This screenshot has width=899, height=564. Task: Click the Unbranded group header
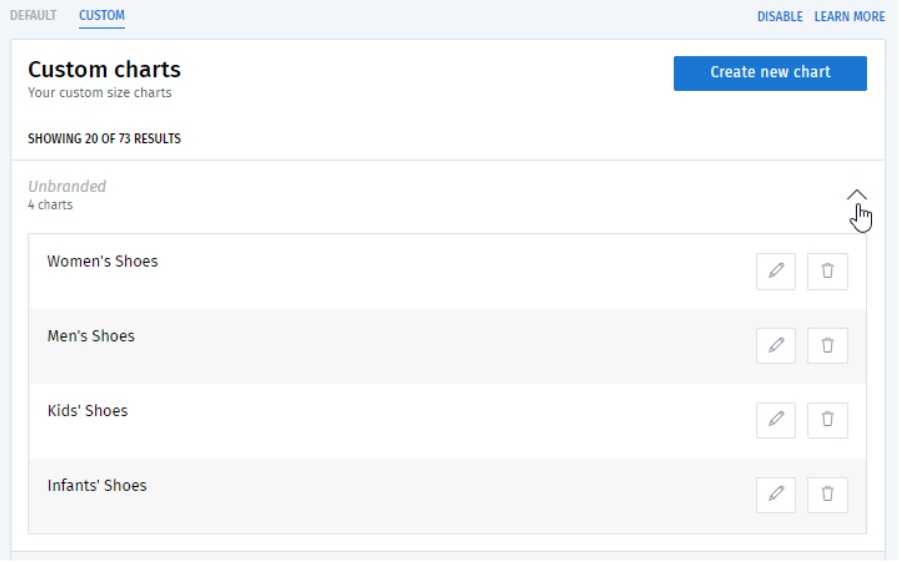(x=67, y=187)
